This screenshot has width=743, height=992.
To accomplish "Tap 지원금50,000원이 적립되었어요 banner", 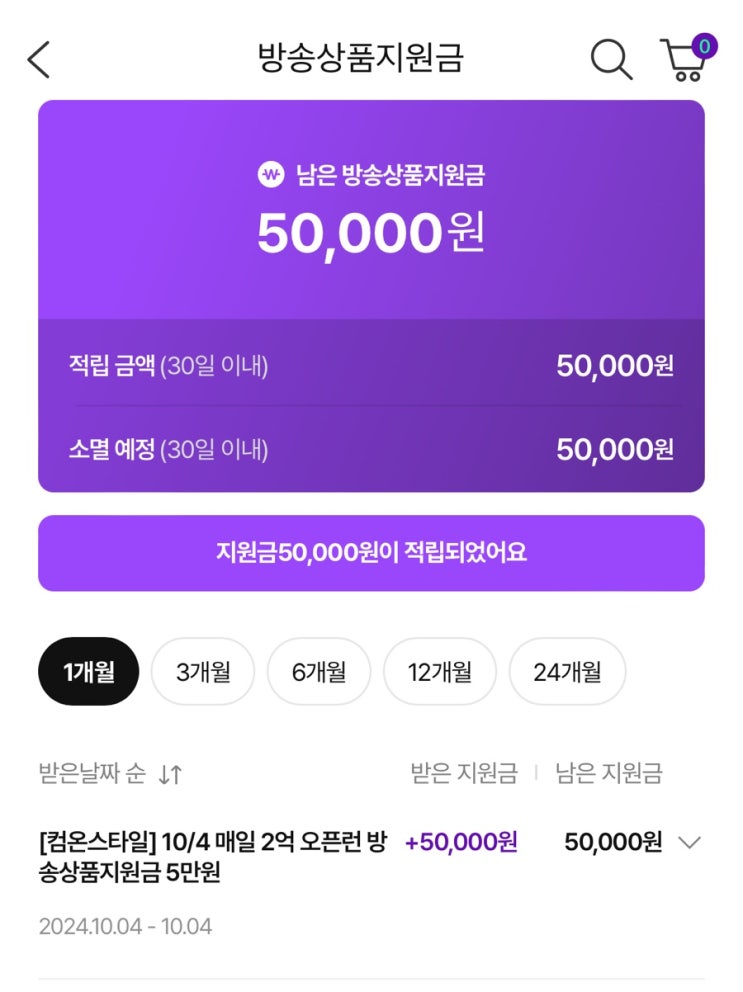I will pos(371,553).
